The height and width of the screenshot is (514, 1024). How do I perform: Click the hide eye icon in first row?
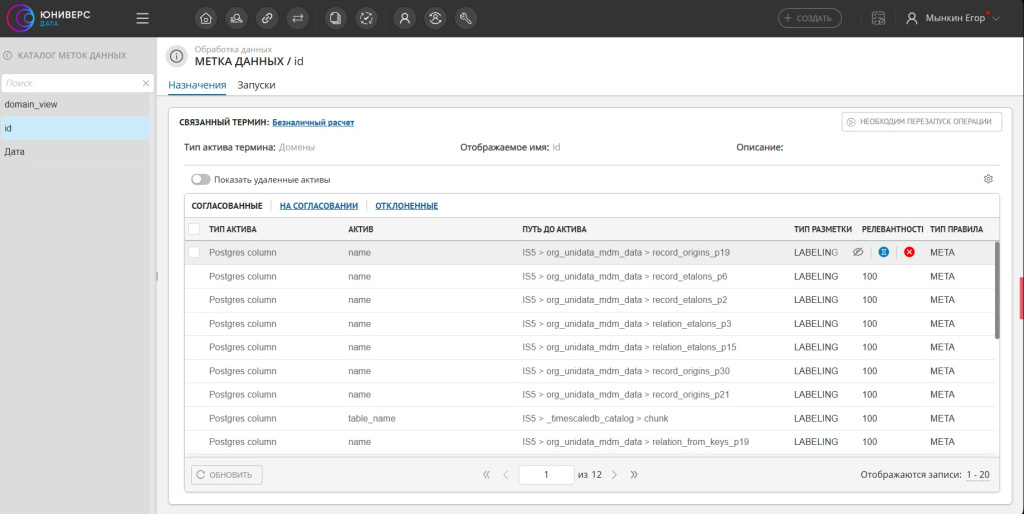pyautogui.click(x=858, y=252)
